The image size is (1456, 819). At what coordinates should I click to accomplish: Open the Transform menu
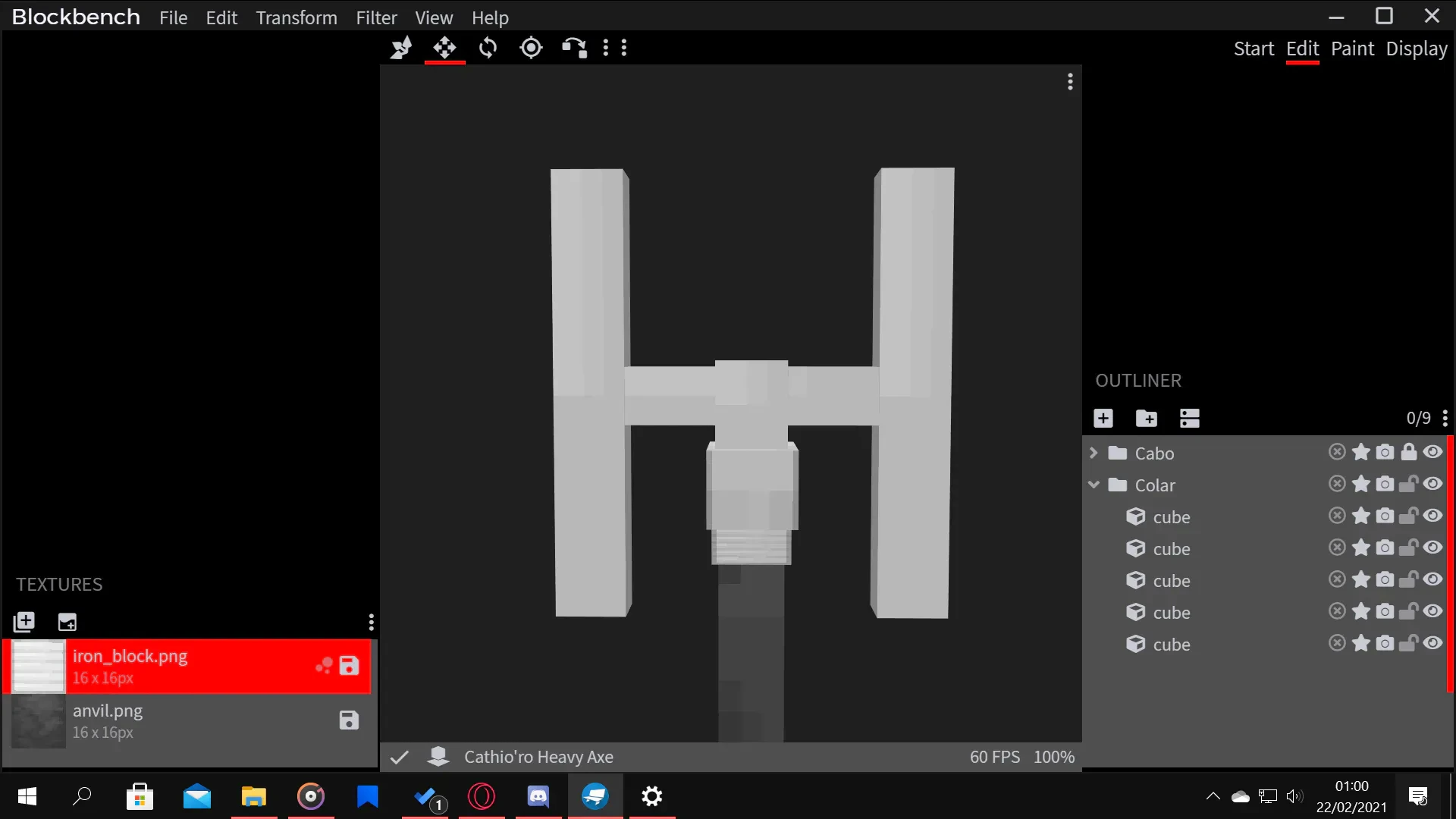pyautogui.click(x=297, y=17)
